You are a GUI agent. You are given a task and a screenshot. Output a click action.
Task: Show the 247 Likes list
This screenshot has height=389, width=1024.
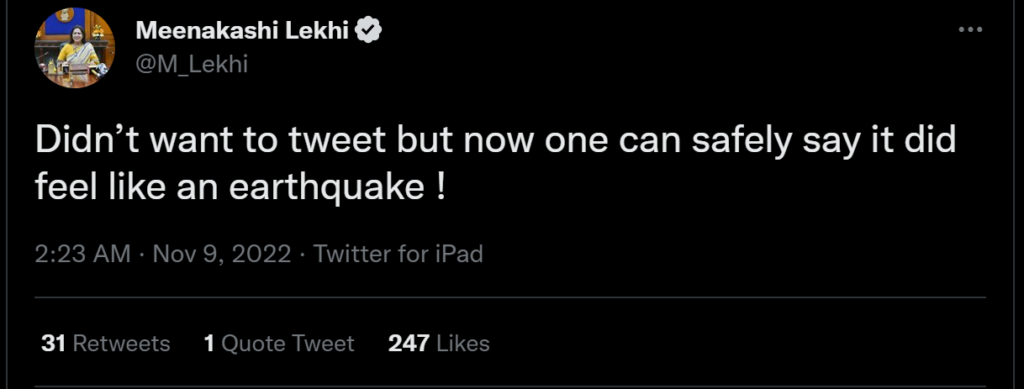(x=439, y=343)
